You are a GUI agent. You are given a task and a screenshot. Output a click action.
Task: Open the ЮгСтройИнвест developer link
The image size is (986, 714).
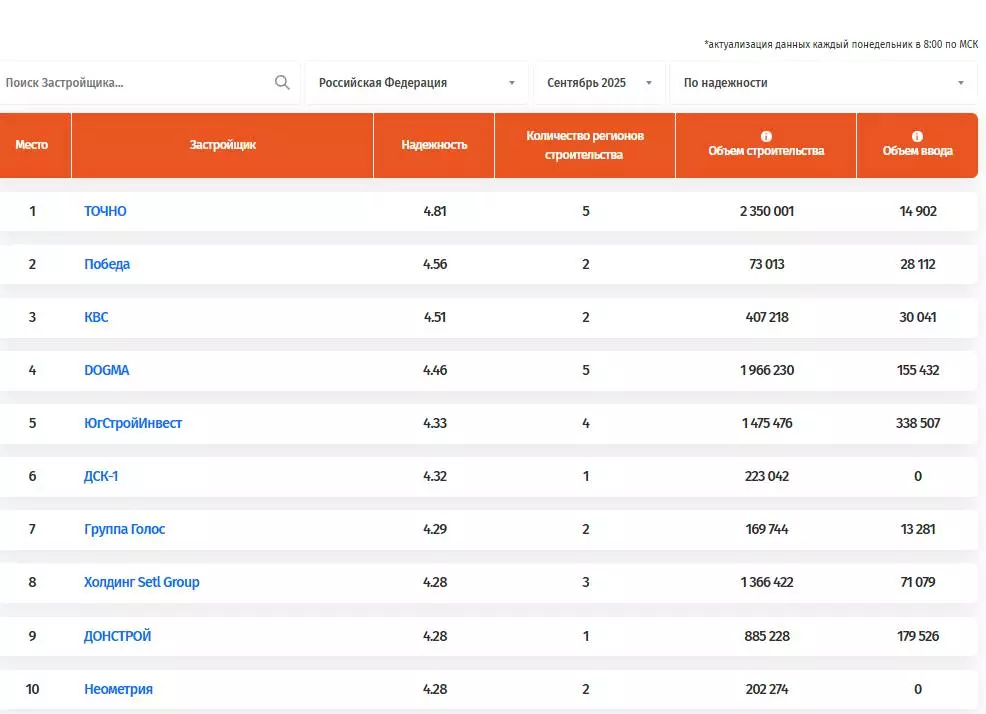click(133, 423)
